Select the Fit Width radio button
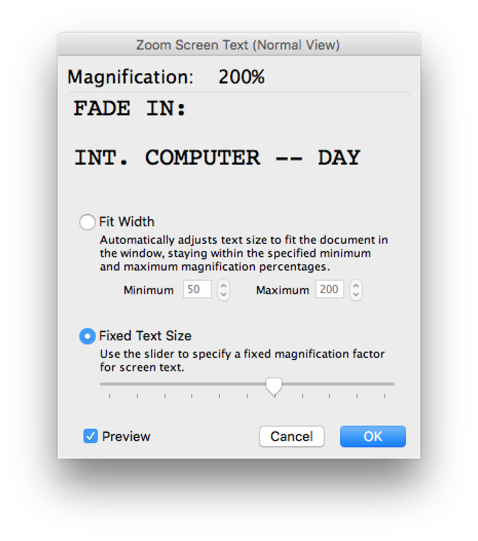478x541 pixels. 87,222
